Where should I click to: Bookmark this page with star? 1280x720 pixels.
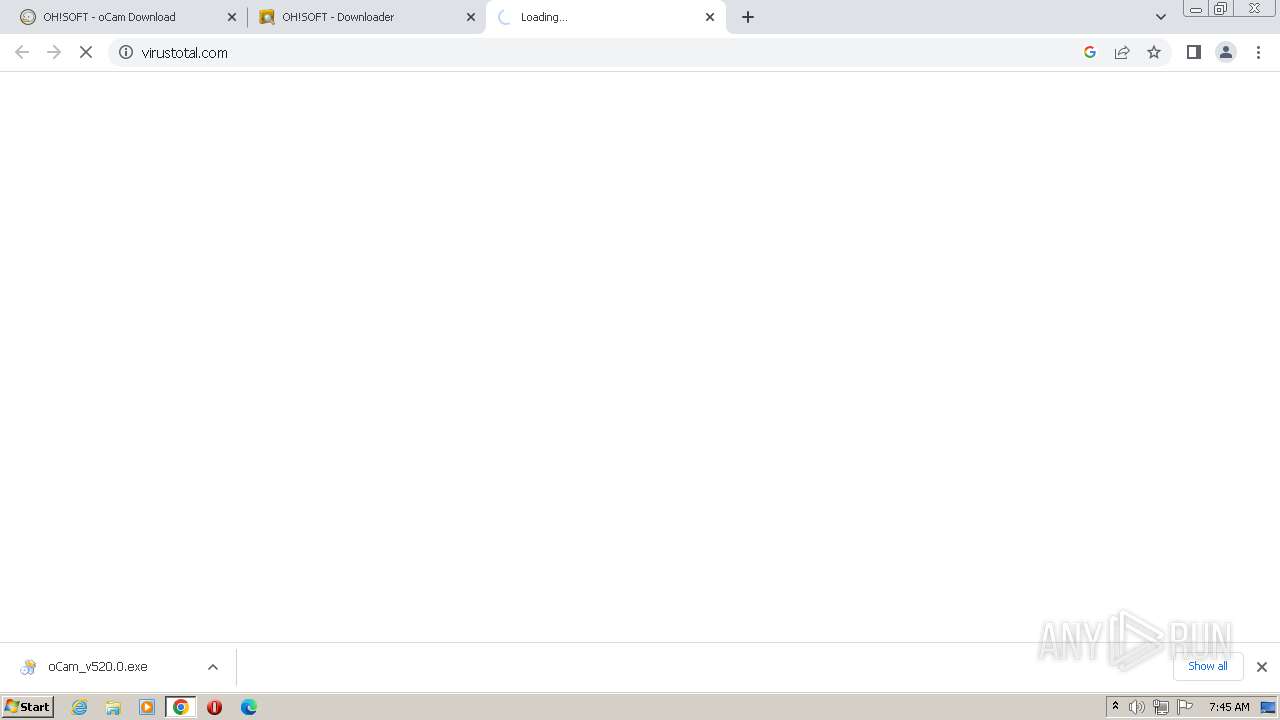click(1154, 52)
